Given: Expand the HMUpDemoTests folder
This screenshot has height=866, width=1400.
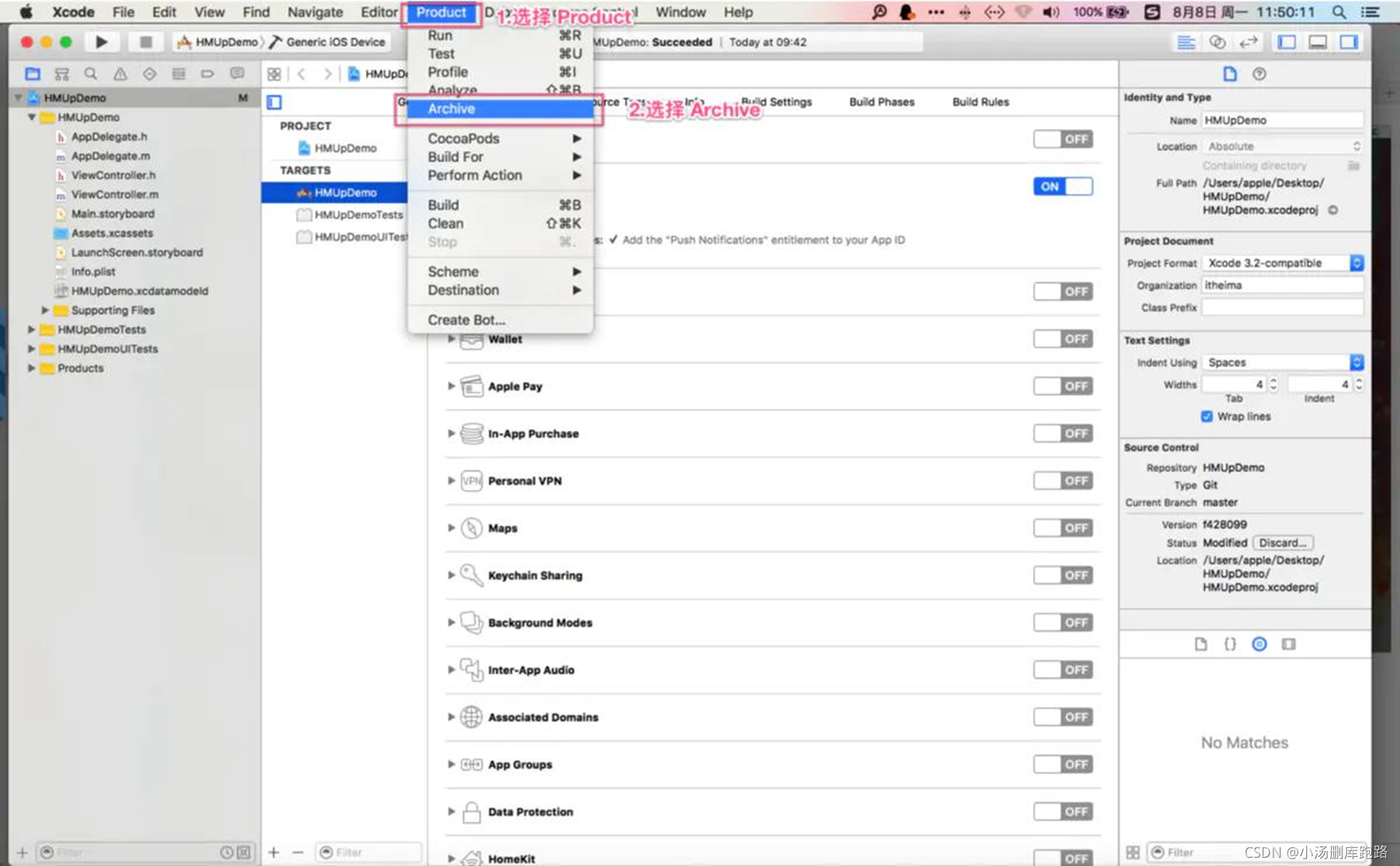Looking at the screenshot, I should click(31, 330).
